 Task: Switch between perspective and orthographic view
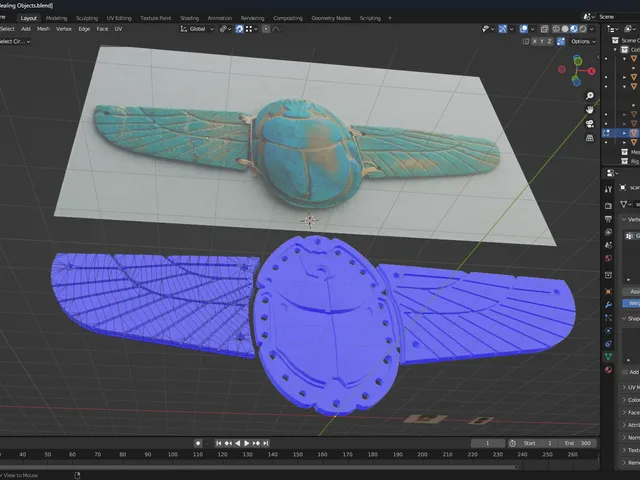coord(590,138)
